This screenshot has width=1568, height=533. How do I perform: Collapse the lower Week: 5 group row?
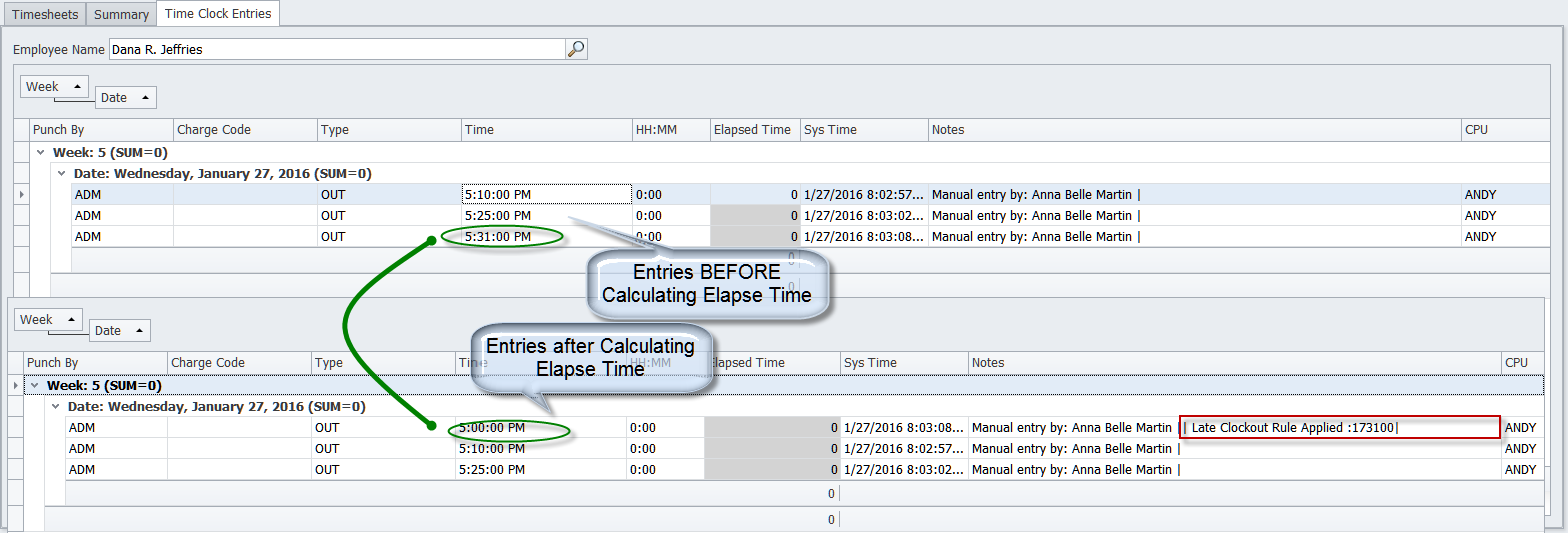[x=34, y=386]
